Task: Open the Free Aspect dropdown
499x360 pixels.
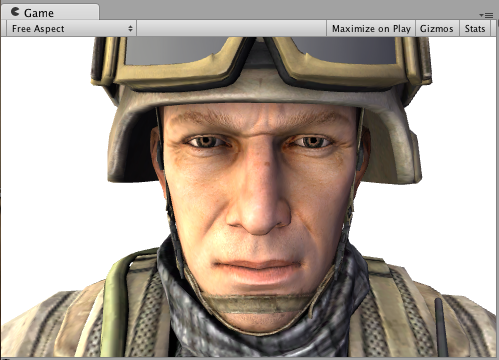Action: 71,29
